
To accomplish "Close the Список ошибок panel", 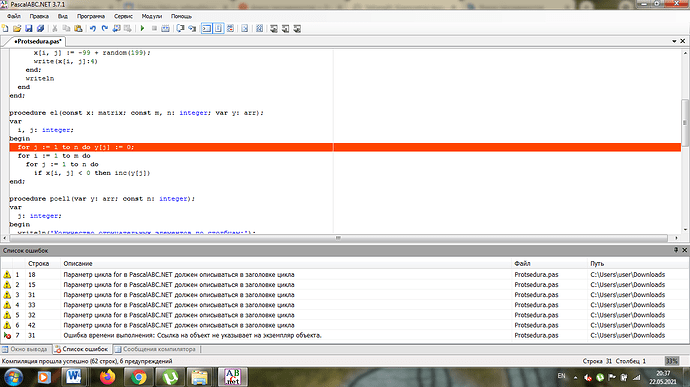I will (684, 250).
